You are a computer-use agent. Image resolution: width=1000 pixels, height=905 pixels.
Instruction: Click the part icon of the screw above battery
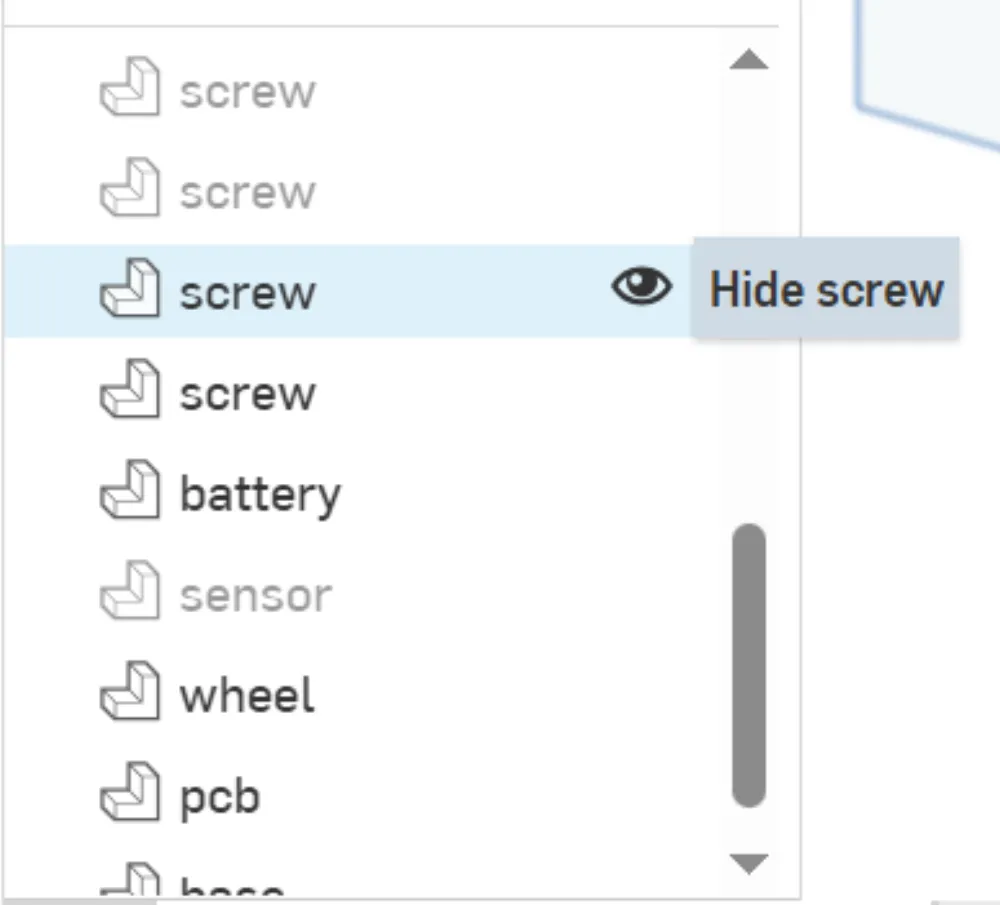[129, 393]
